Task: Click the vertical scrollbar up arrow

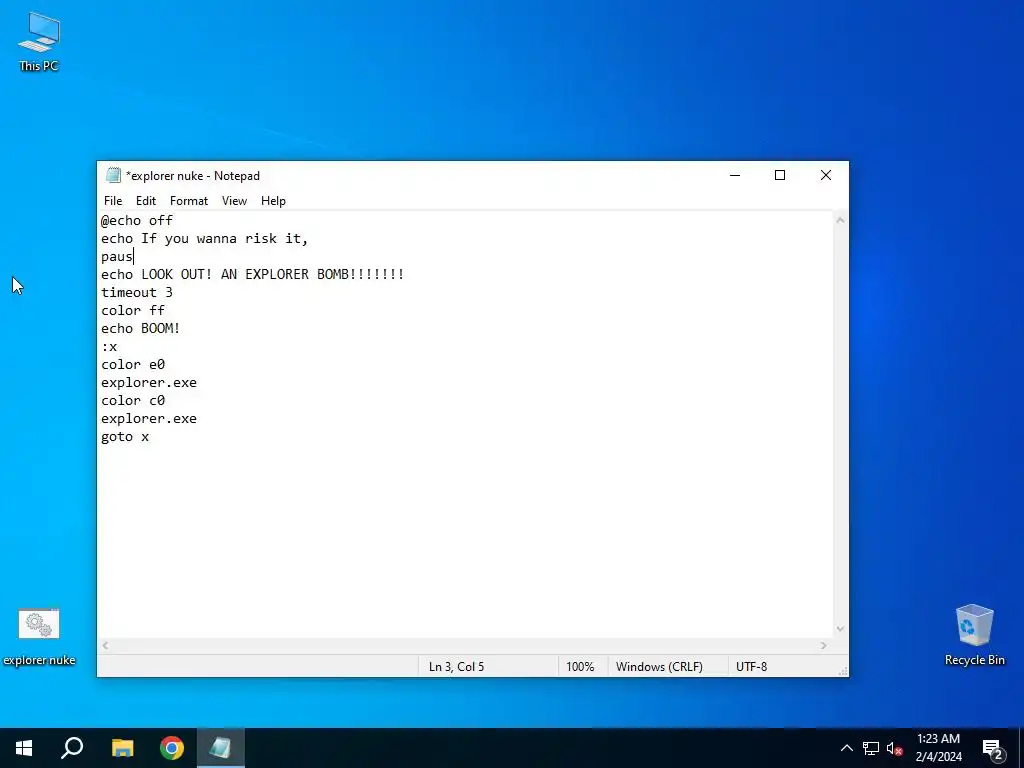Action: 840,220
